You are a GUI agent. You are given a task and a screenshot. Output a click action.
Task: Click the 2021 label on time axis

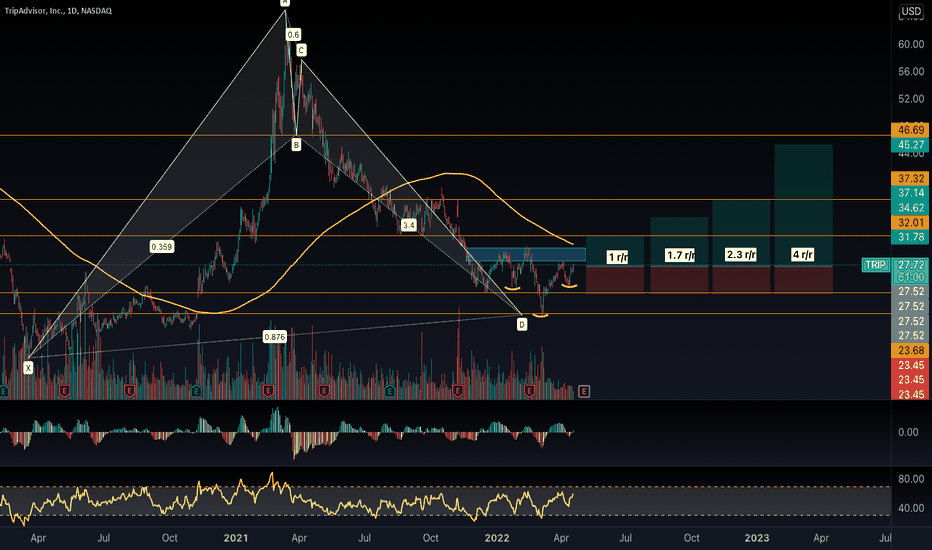[x=235, y=538]
